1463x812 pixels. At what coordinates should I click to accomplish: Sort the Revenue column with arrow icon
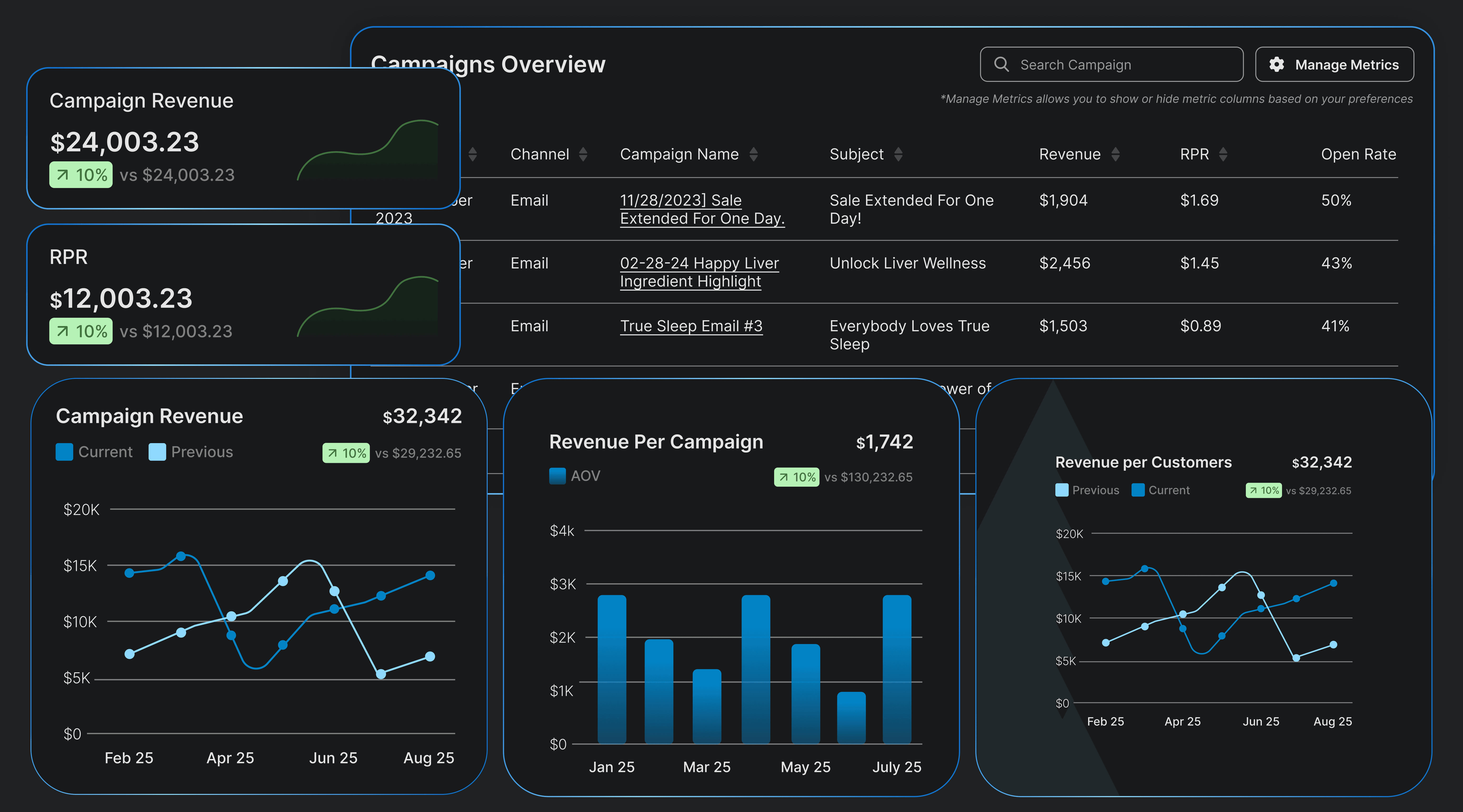(x=1115, y=154)
